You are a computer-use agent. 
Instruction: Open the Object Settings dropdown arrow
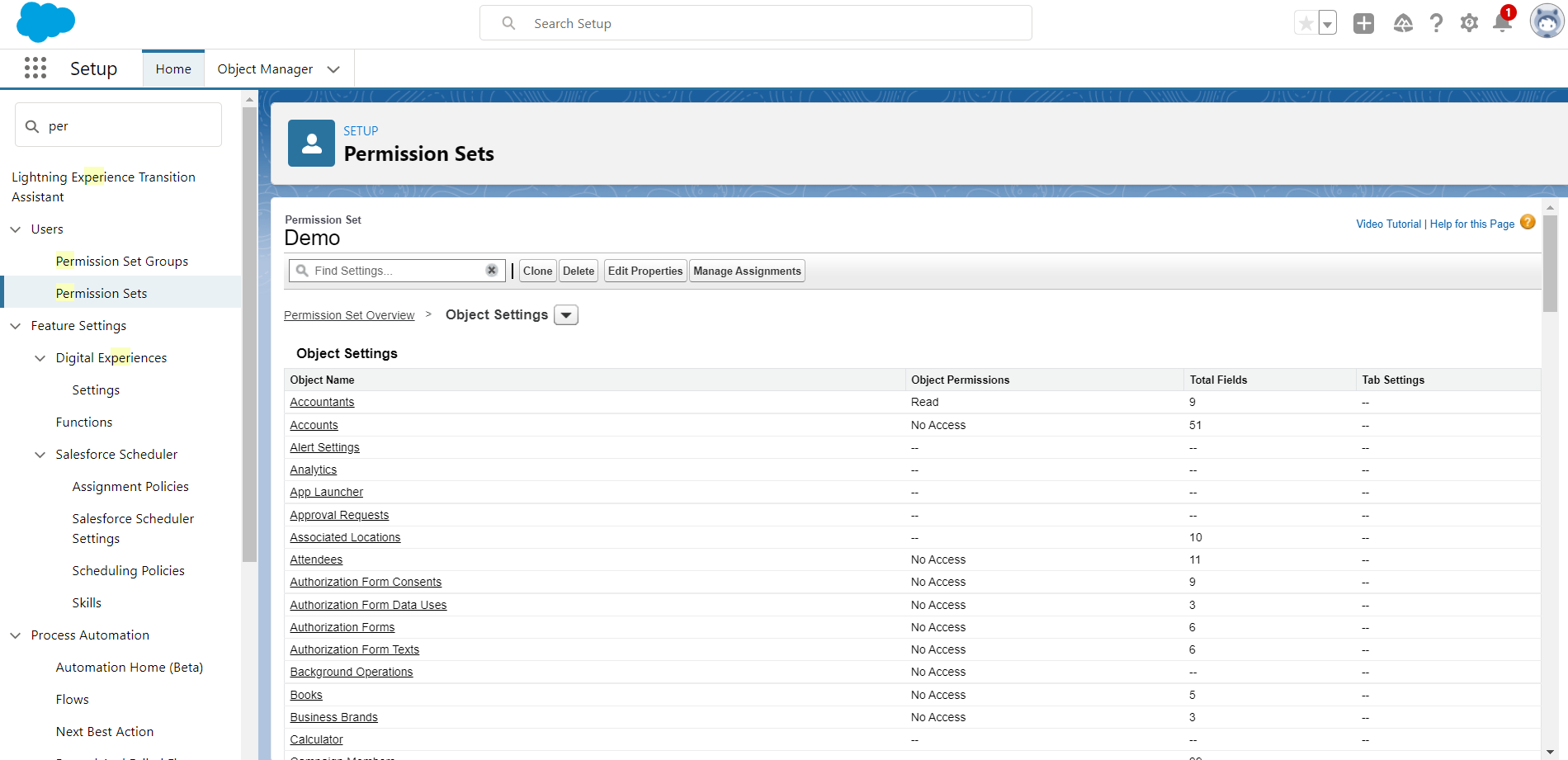pyautogui.click(x=566, y=315)
